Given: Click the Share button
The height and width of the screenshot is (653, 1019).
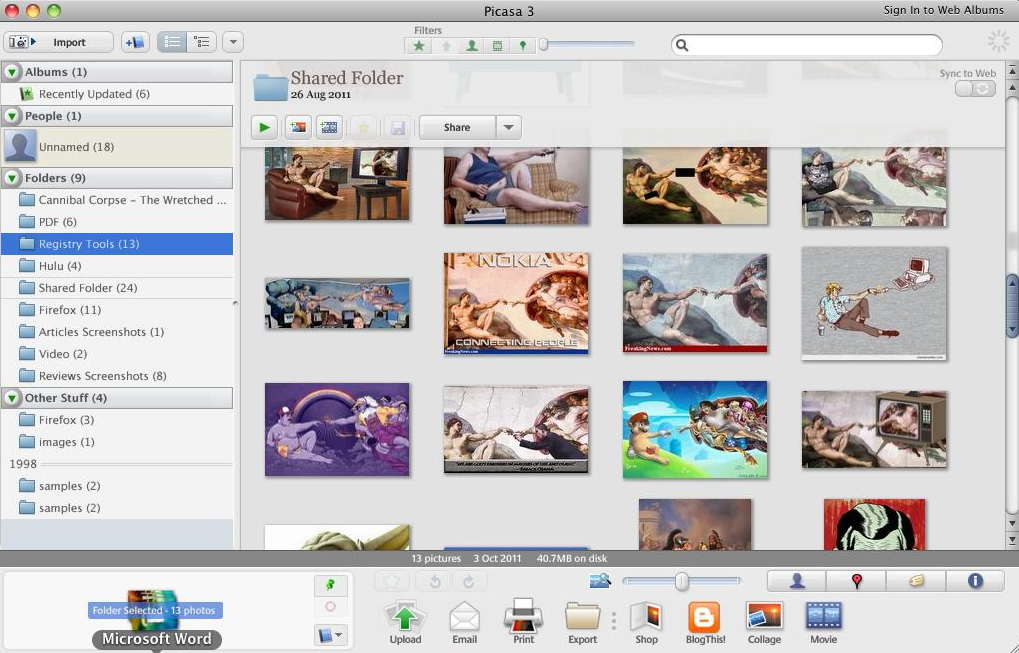Looking at the screenshot, I should point(457,127).
